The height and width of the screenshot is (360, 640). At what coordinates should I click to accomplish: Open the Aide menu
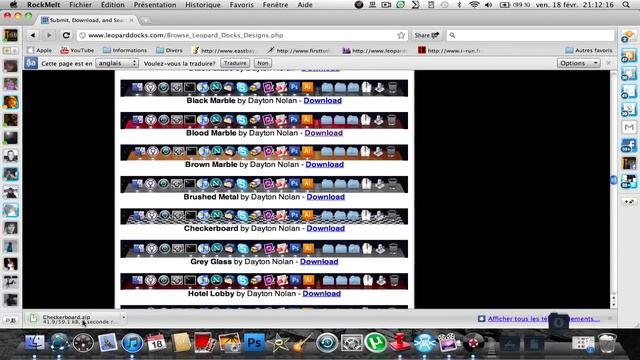(305, 5)
